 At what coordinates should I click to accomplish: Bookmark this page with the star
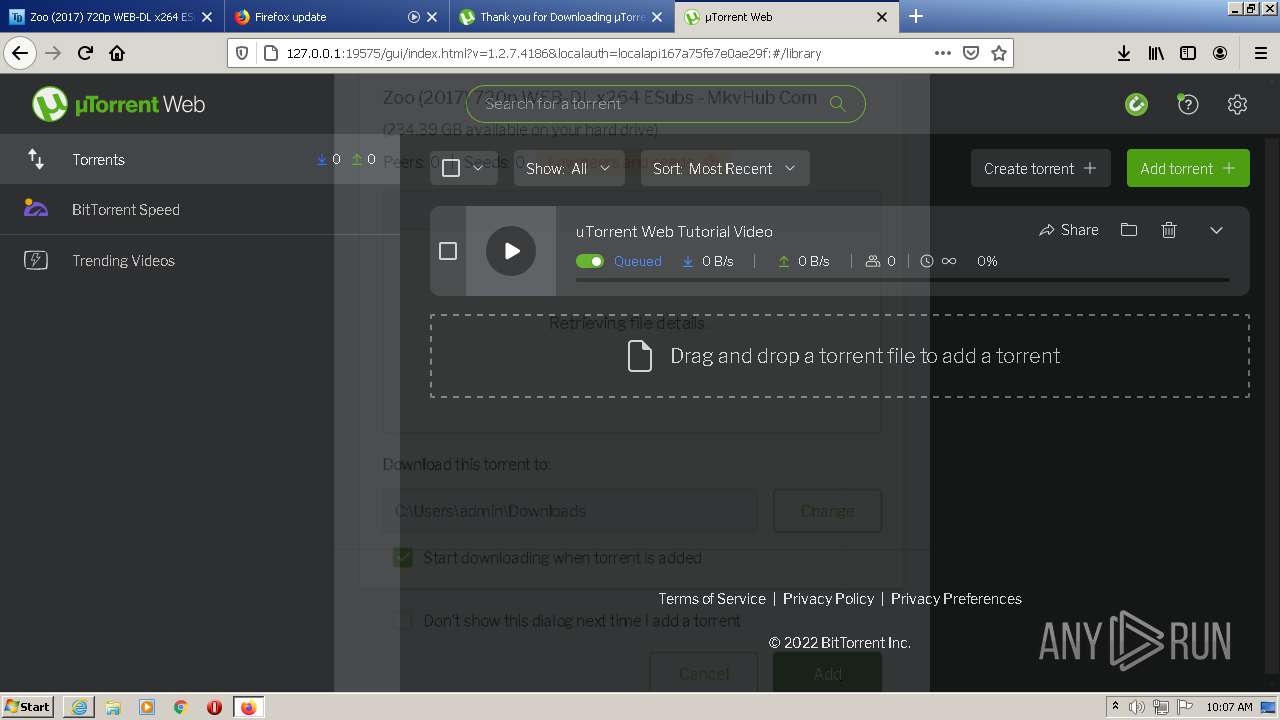[998, 53]
